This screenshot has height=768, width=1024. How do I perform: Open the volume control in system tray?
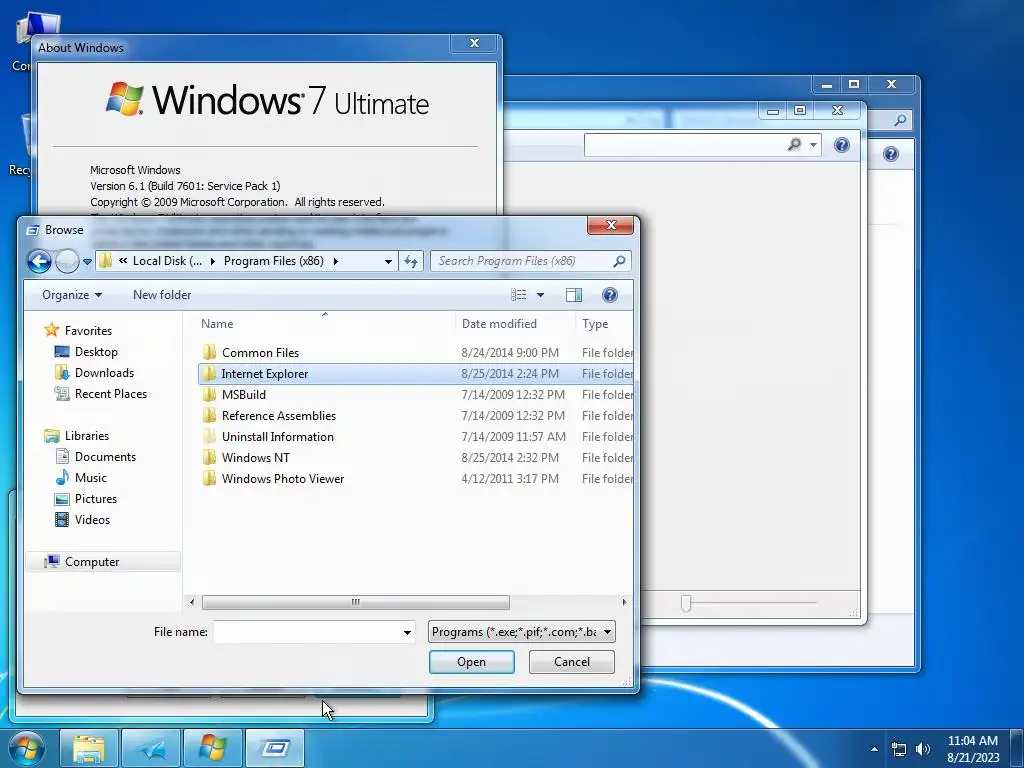923,749
